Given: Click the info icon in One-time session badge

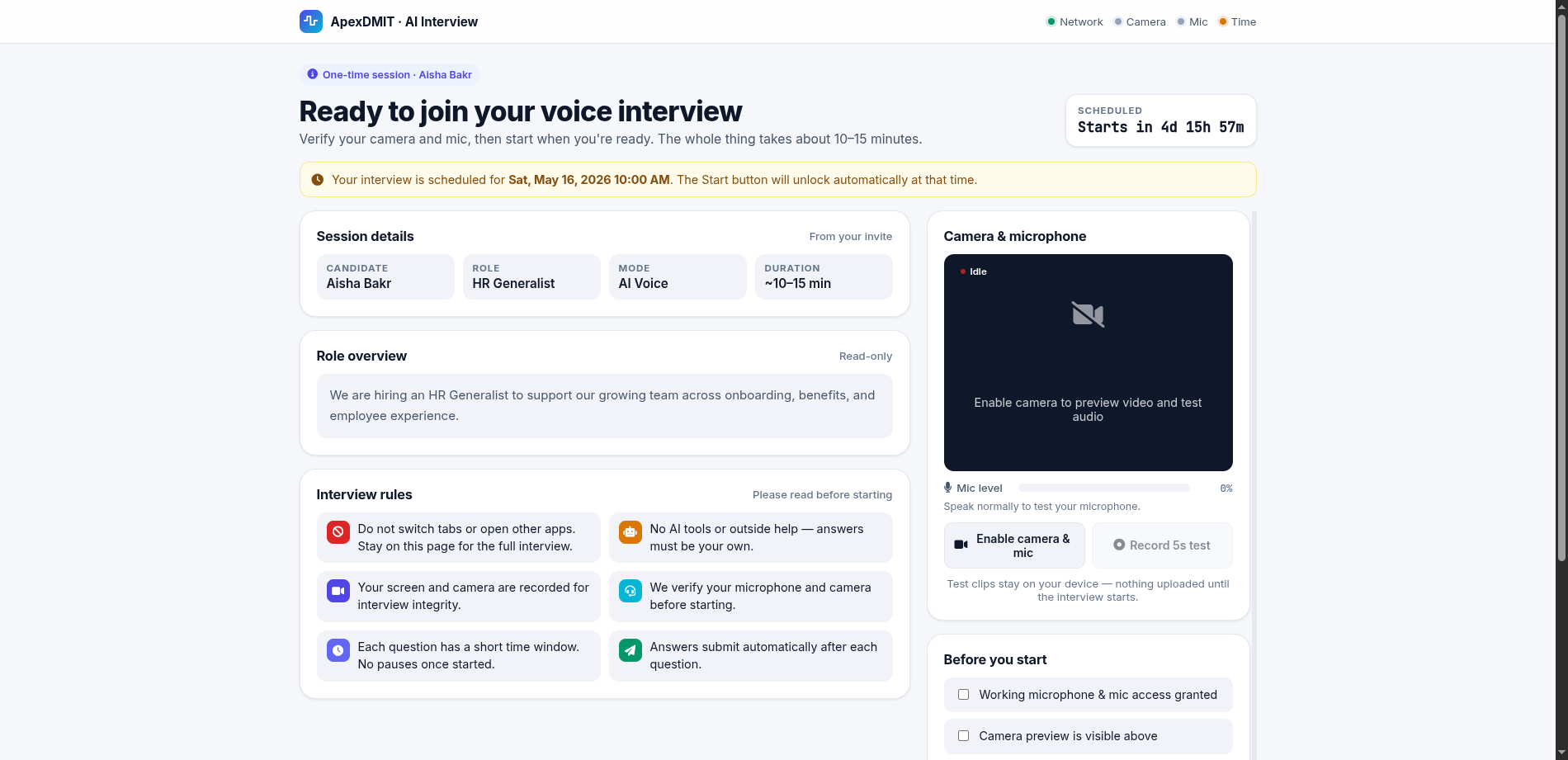Looking at the screenshot, I should click(313, 74).
